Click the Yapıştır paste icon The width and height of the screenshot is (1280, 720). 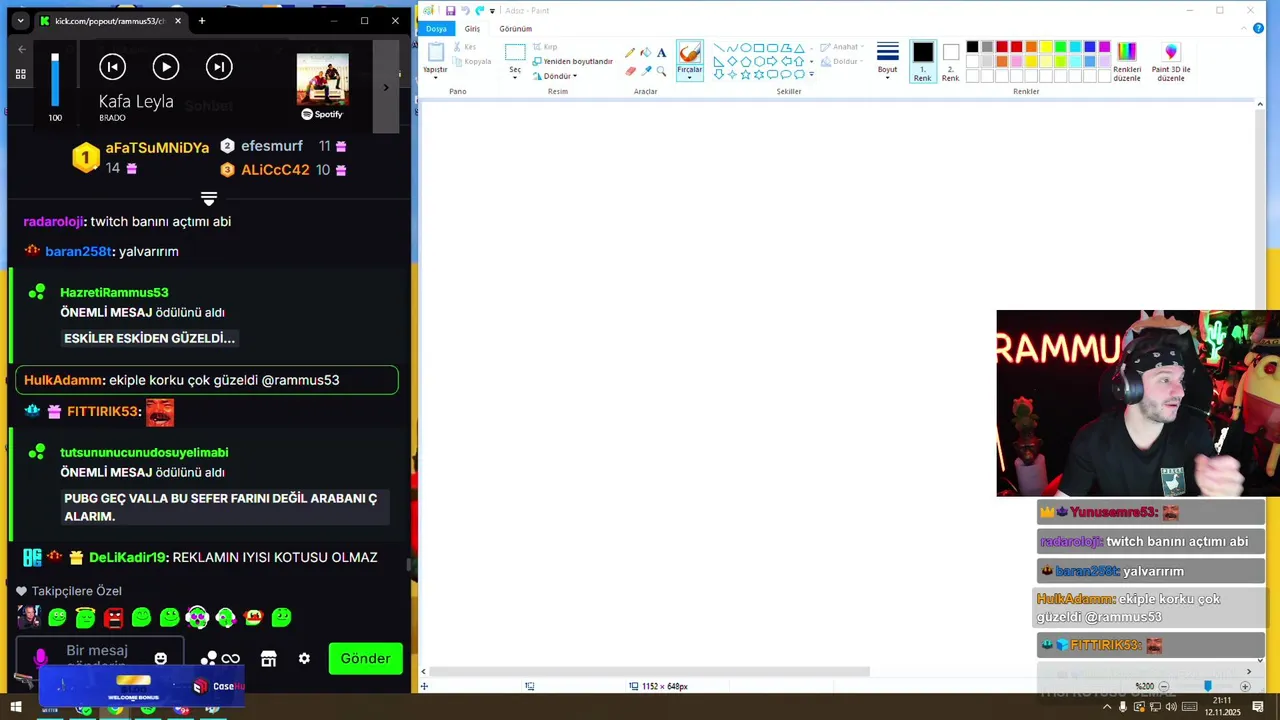point(435,52)
